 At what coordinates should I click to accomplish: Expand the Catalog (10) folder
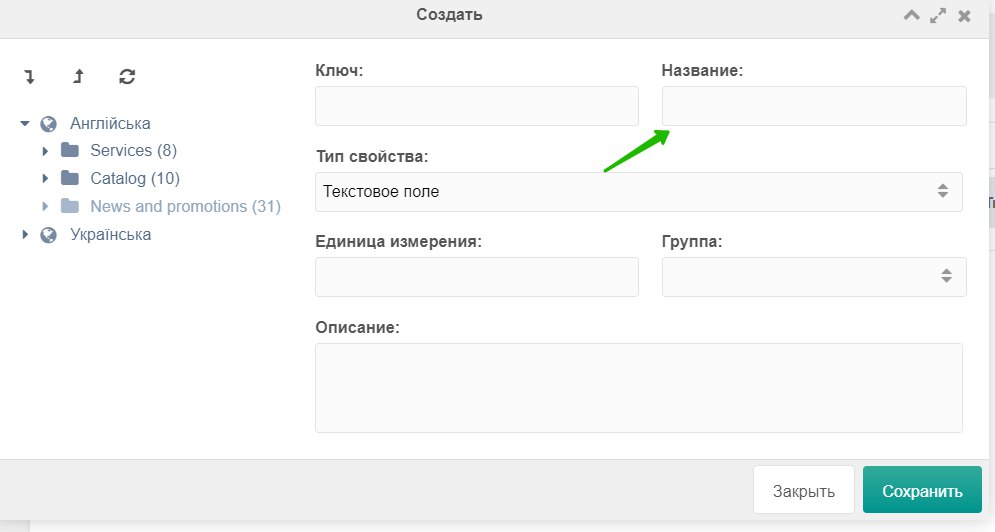(x=45, y=178)
